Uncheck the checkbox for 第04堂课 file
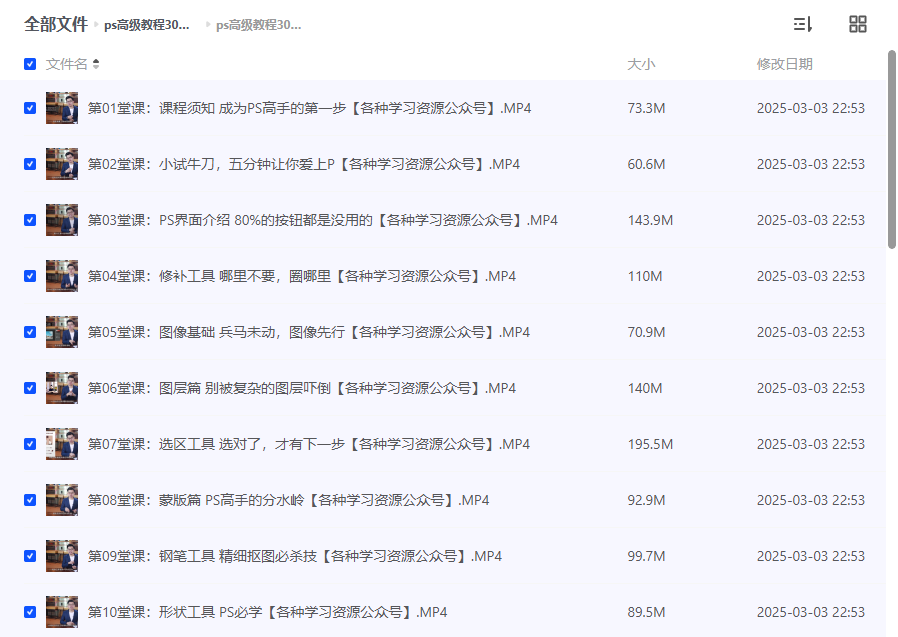Viewport: 898px width, 637px height. click(x=30, y=276)
